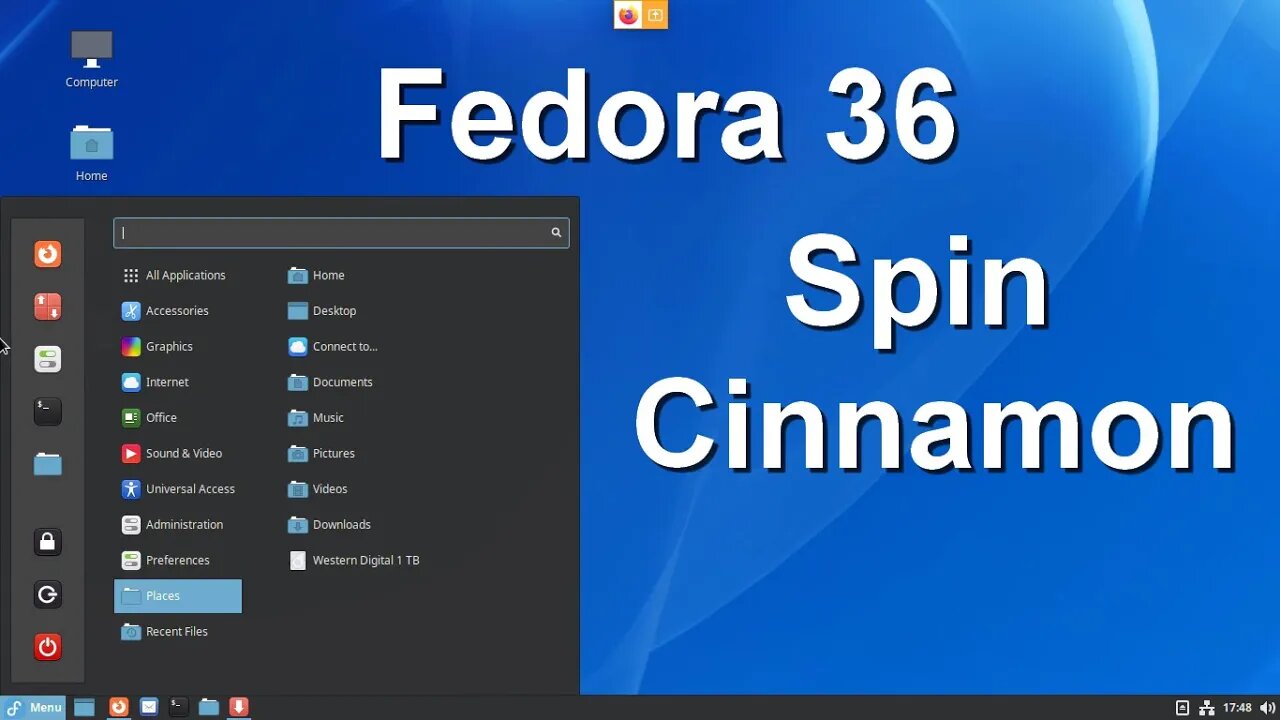Select the highlighted Places category
Viewport: 1280px width, 720px height.
pos(177,596)
